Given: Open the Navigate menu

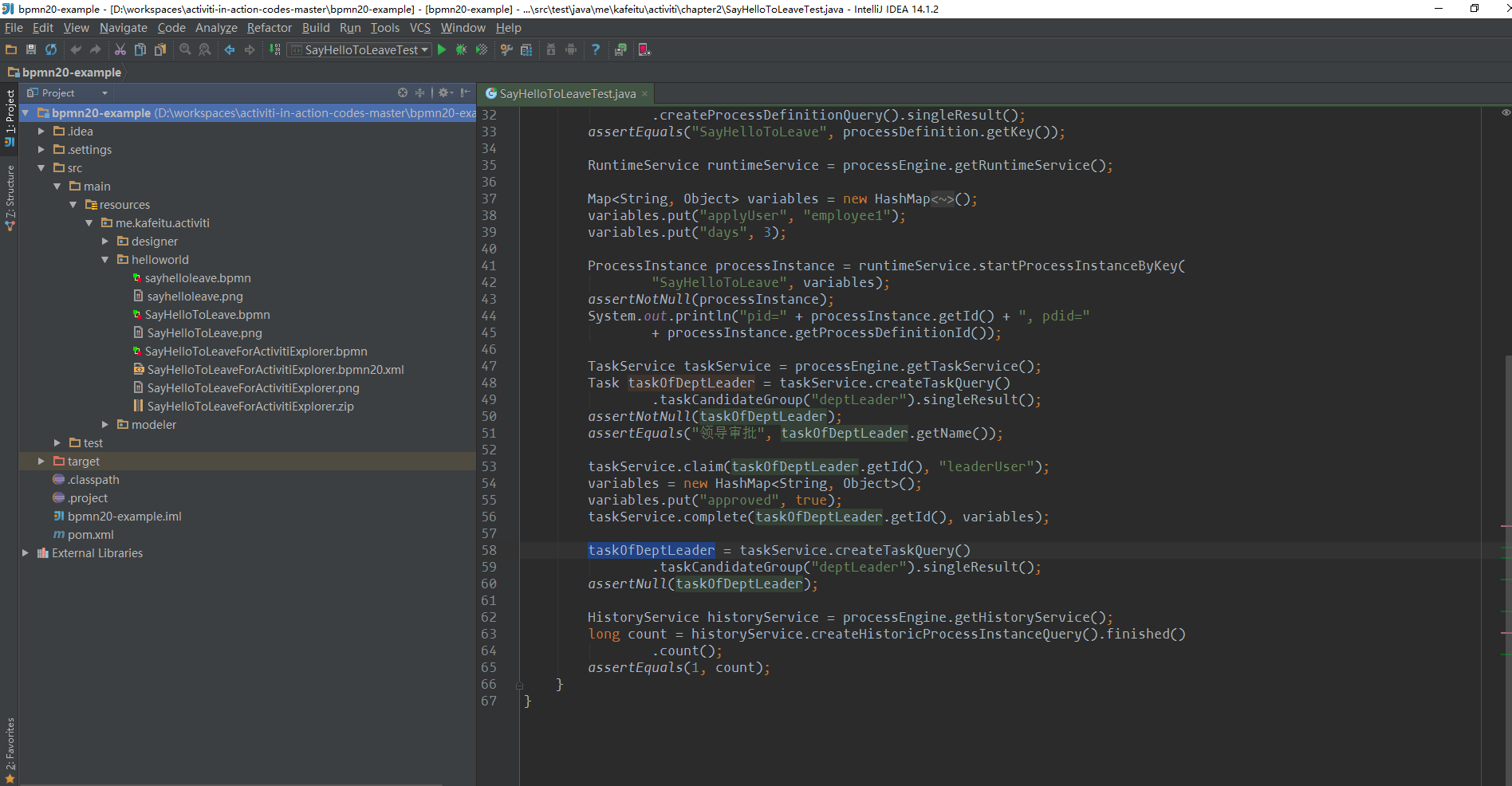Looking at the screenshot, I should pyautogui.click(x=123, y=28).
